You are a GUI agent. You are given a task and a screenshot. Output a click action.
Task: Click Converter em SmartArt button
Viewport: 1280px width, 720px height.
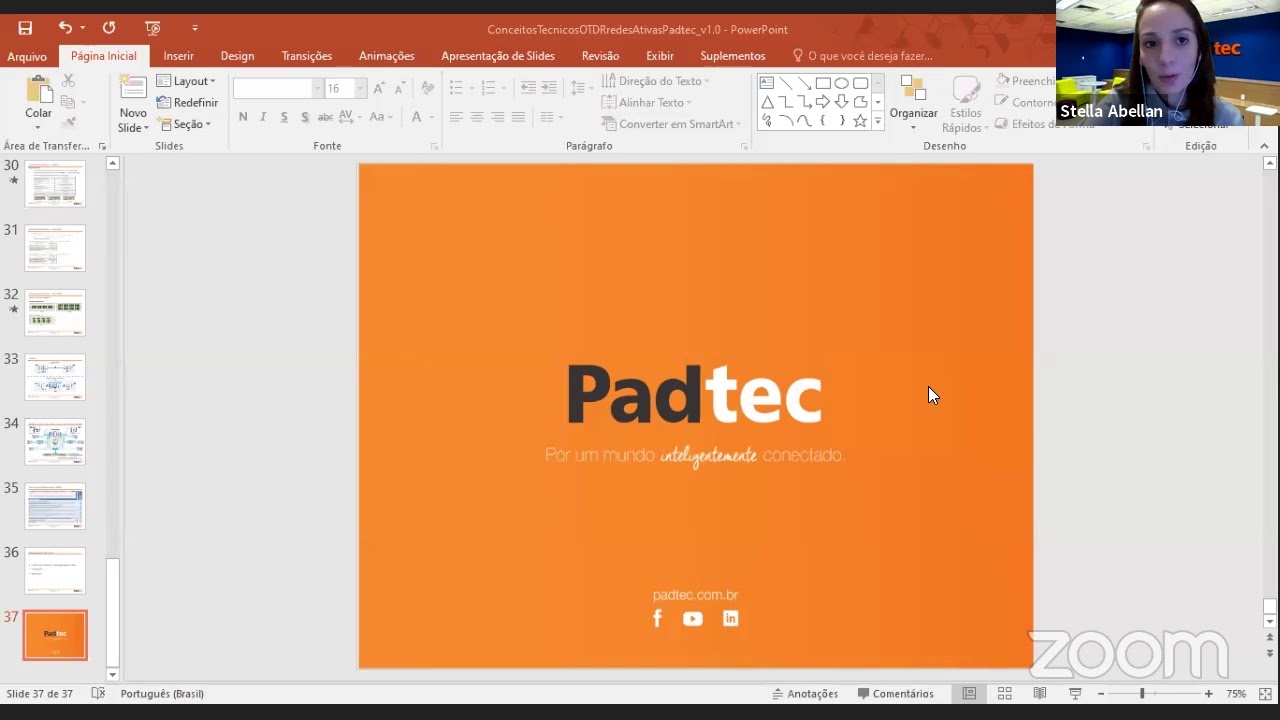coord(671,124)
